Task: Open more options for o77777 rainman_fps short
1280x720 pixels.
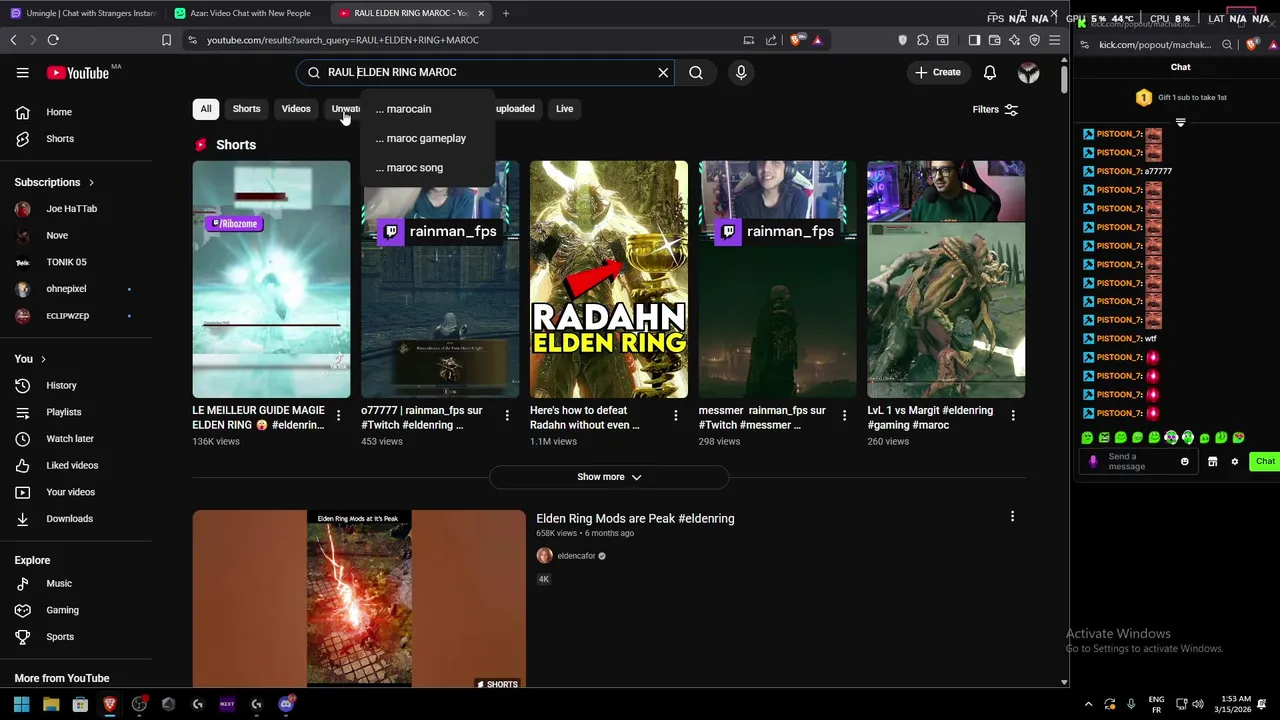Action: pyautogui.click(x=507, y=415)
